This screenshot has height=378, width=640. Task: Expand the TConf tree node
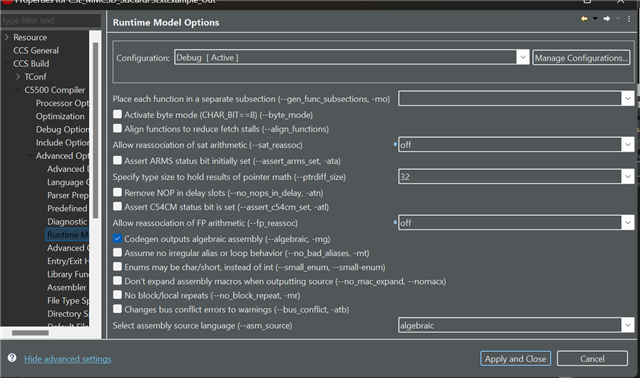pos(18,76)
